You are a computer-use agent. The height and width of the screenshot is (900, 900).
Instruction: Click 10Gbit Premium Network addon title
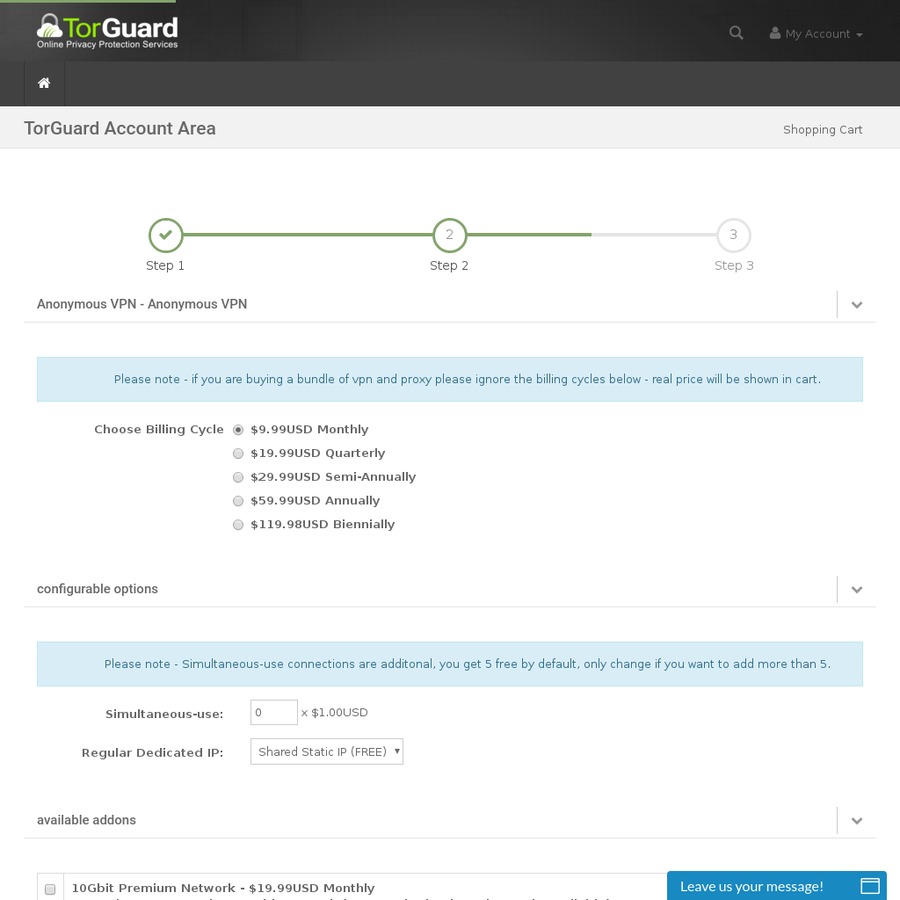click(x=223, y=888)
